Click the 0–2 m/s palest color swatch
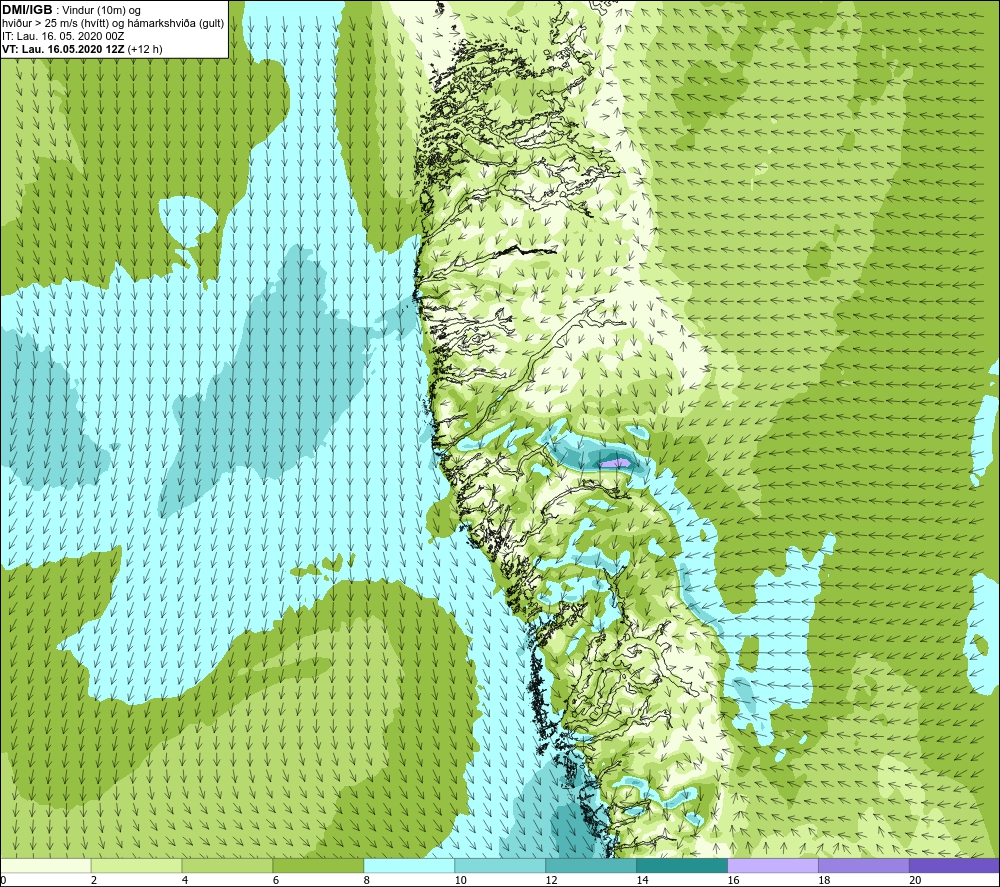The height and width of the screenshot is (887, 1000). (46, 865)
